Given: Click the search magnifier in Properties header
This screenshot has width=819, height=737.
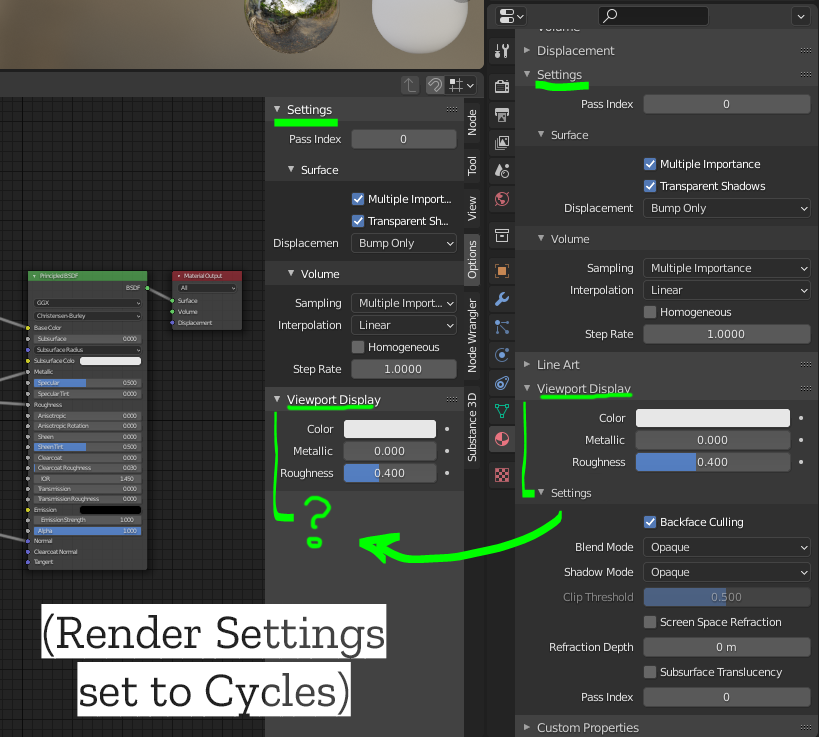Looking at the screenshot, I should [610, 16].
